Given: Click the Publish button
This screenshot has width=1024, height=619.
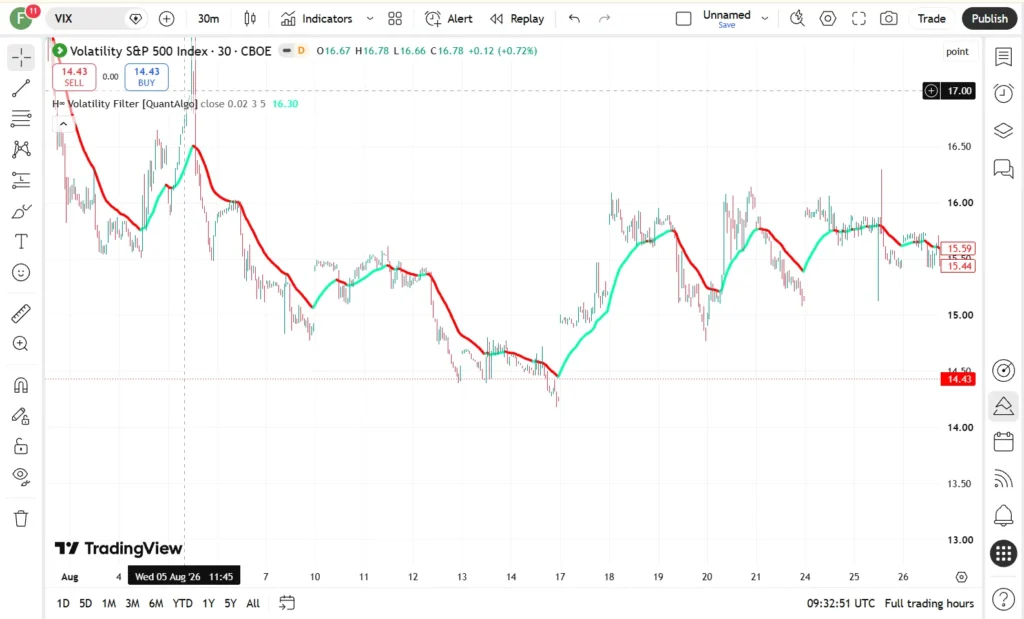Looking at the screenshot, I should [989, 19].
